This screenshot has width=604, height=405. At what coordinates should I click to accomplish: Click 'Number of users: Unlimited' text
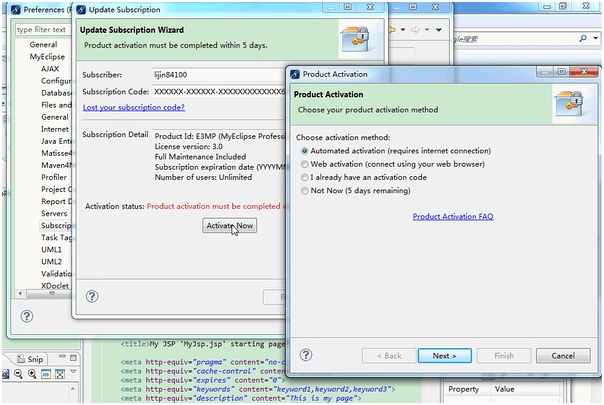203,177
